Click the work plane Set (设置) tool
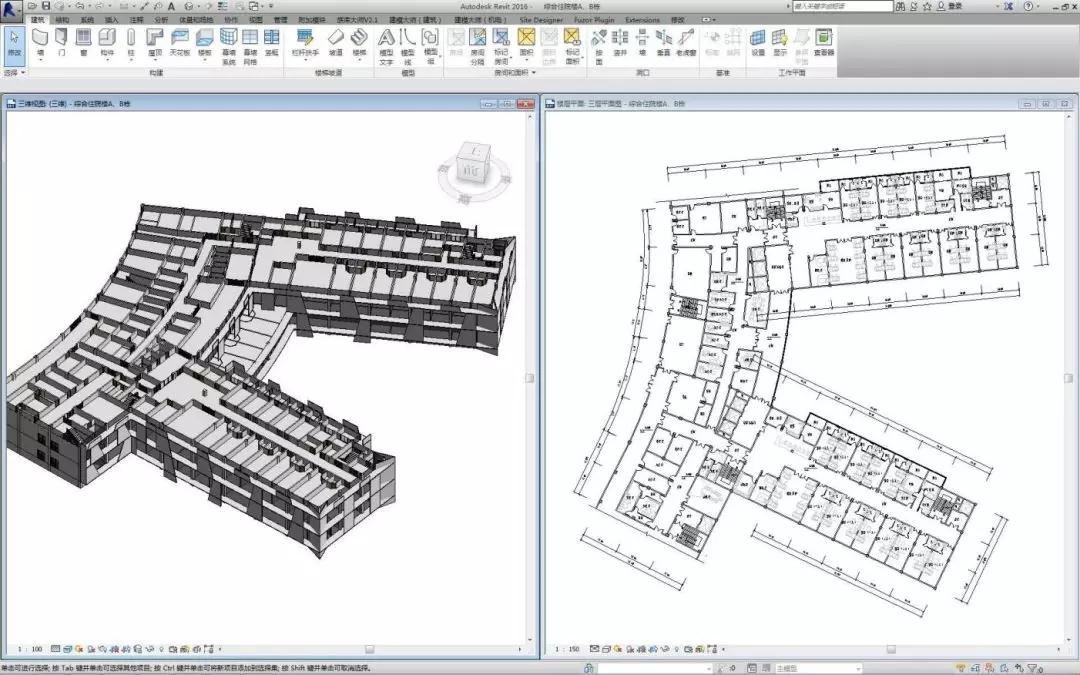The image size is (1080, 675). pos(758,41)
